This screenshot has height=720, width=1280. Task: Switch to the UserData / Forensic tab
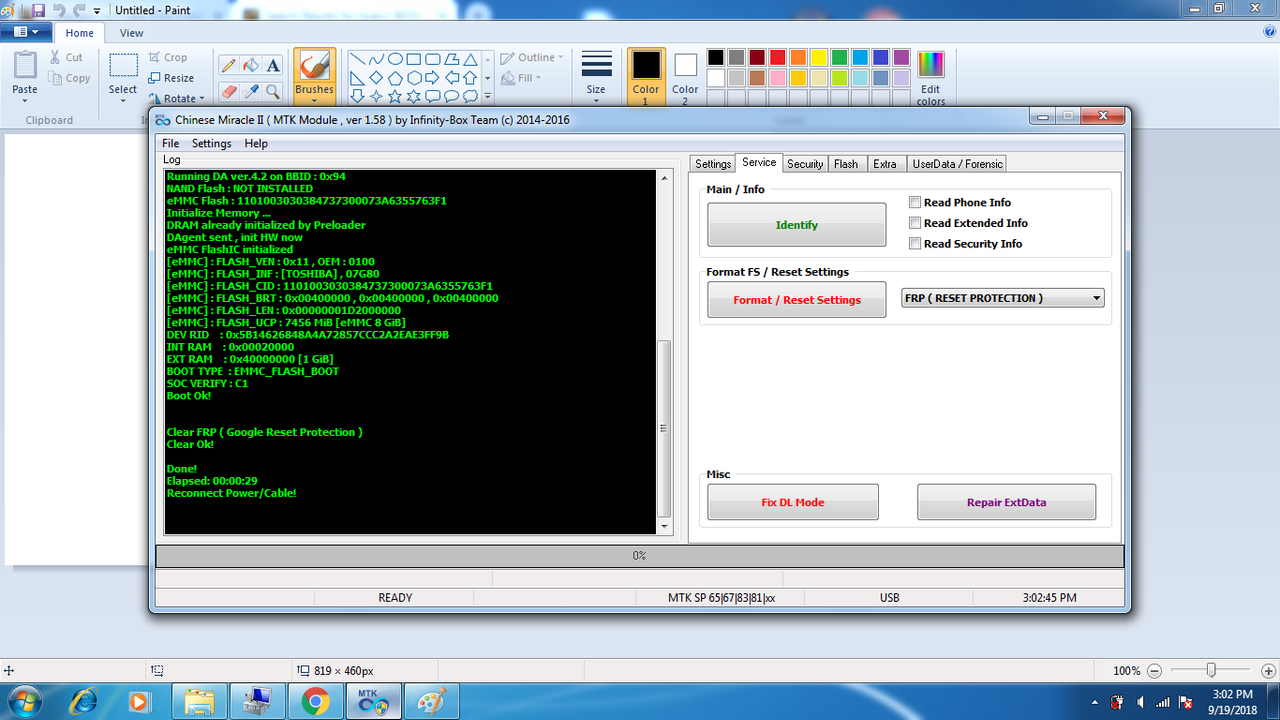(956, 164)
